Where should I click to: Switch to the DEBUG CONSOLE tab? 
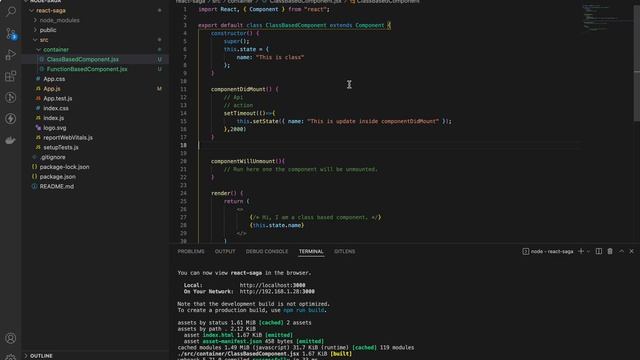[x=267, y=251]
